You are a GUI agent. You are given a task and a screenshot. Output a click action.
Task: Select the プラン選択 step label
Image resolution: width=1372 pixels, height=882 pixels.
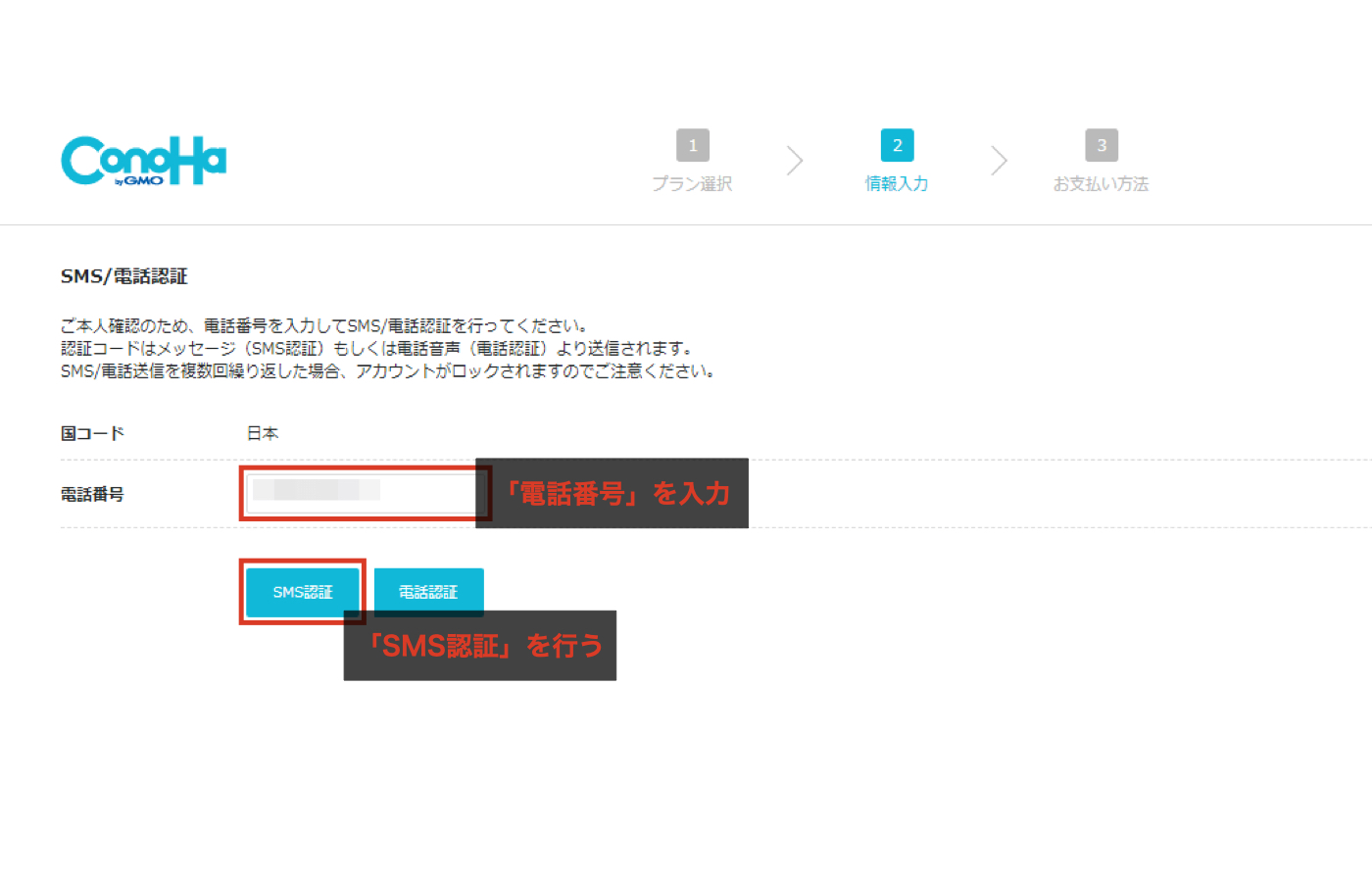point(692,184)
